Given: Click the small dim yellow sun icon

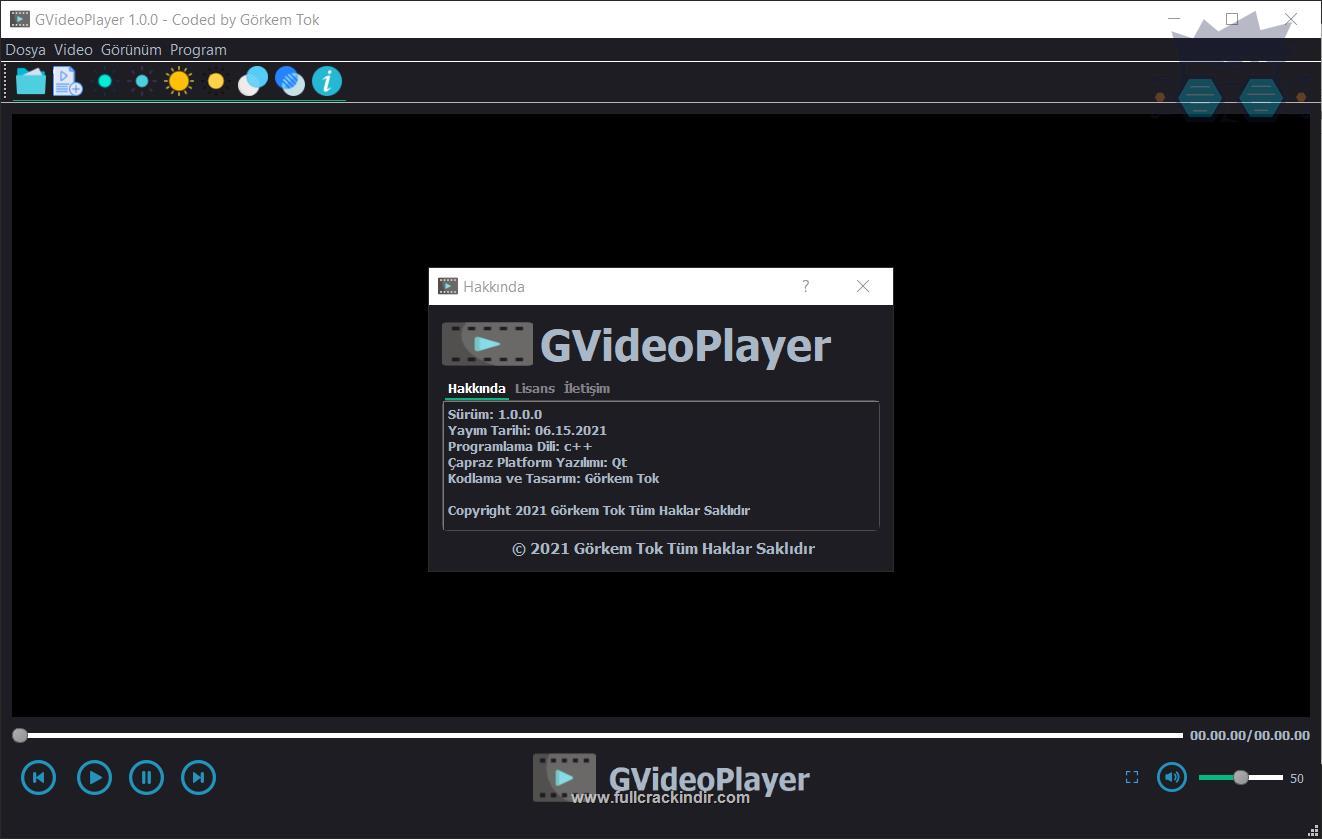Looking at the screenshot, I should [x=216, y=81].
